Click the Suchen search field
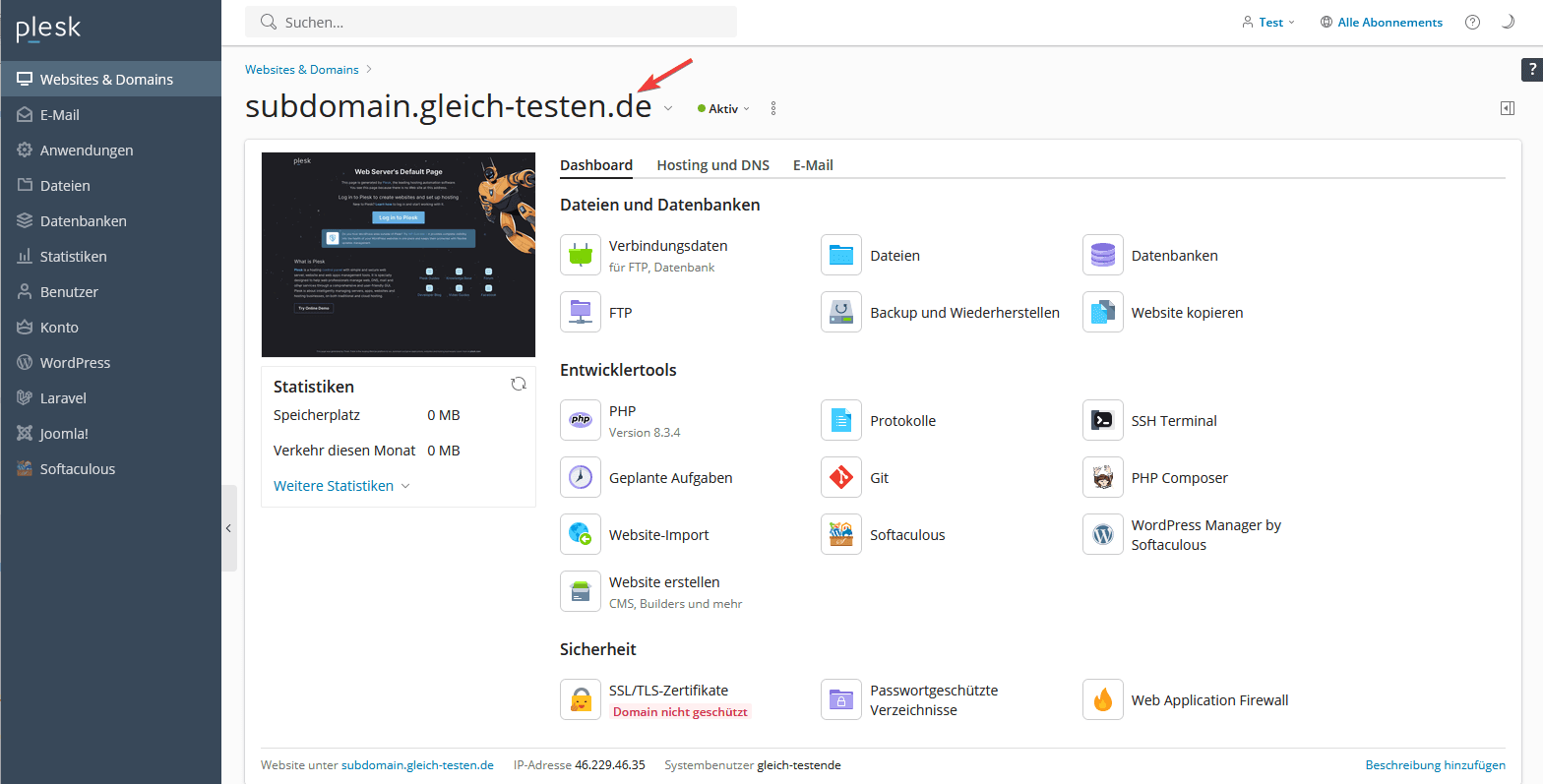 click(x=492, y=22)
